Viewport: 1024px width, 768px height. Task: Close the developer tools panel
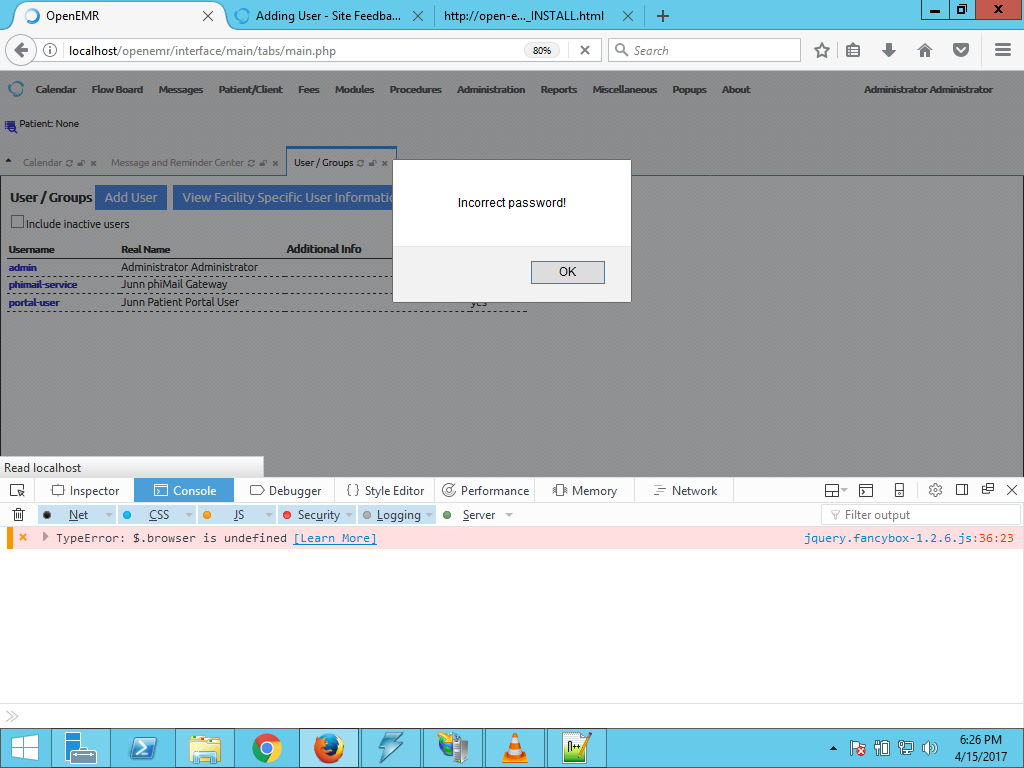coord(1012,490)
